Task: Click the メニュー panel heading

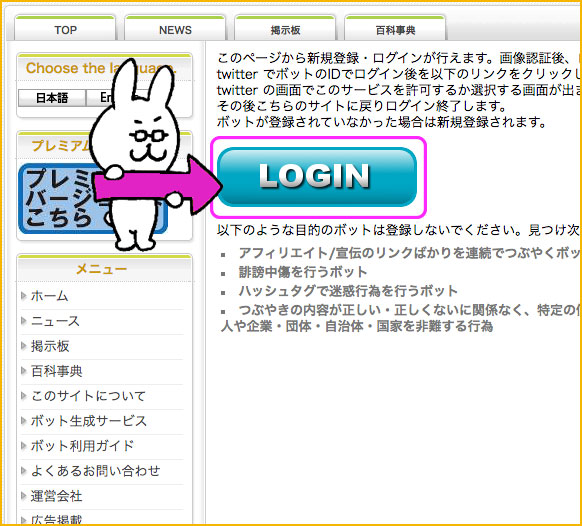Action: [102, 269]
